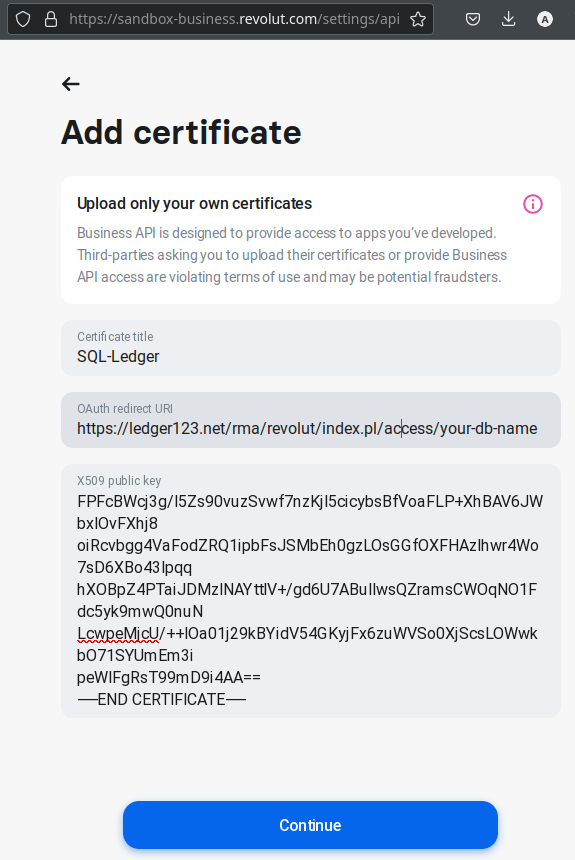Focus the Certificate title field with SQL-Ledger
This screenshot has height=860, width=575.
[311, 348]
